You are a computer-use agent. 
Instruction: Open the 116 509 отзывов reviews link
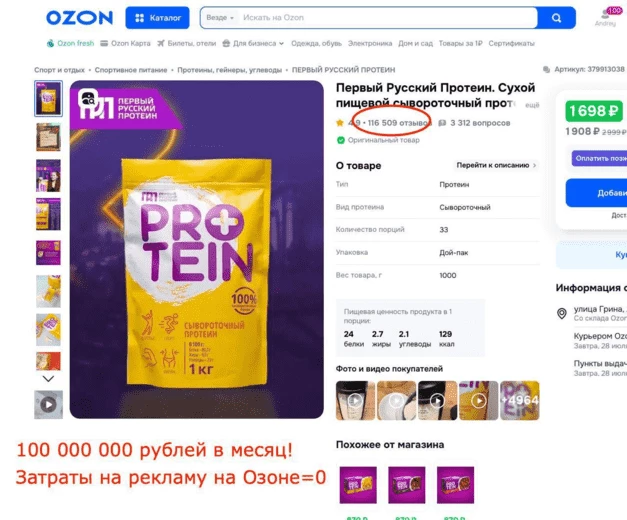[x=398, y=123]
